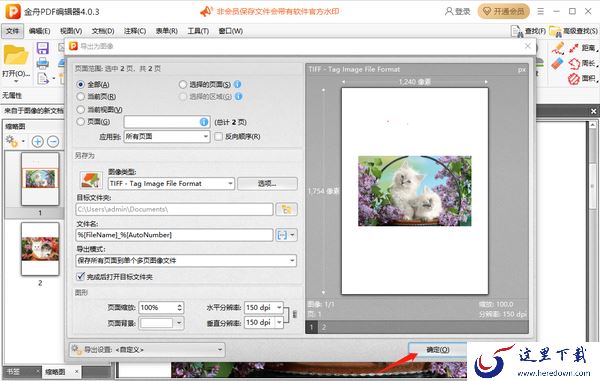The image size is (600, 381).
Task: Click the large Open folder icon
Action: click(16, 55)
